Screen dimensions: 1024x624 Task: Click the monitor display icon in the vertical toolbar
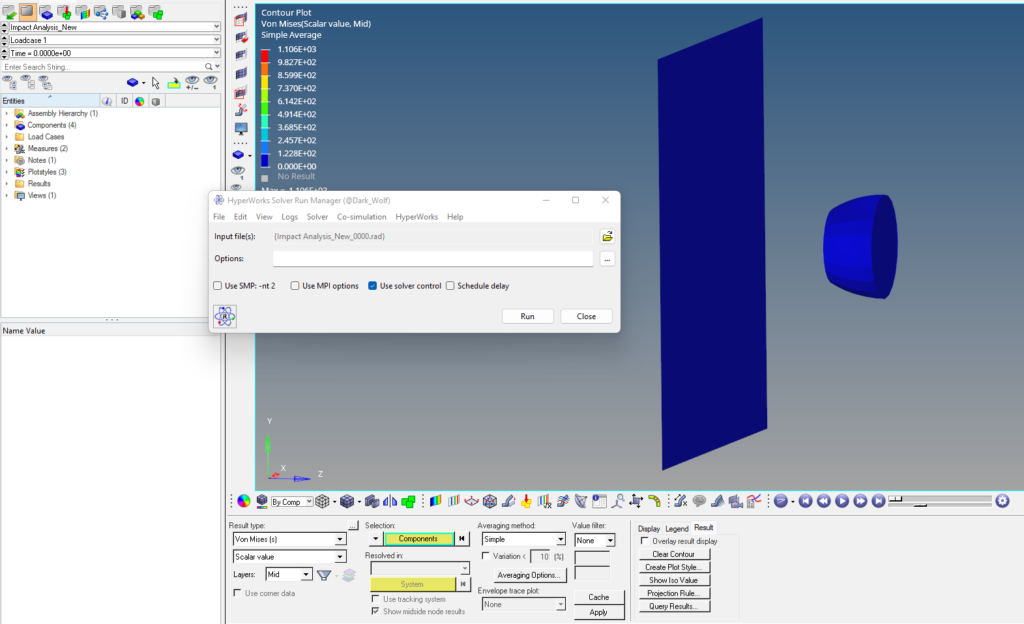(241, 129)
